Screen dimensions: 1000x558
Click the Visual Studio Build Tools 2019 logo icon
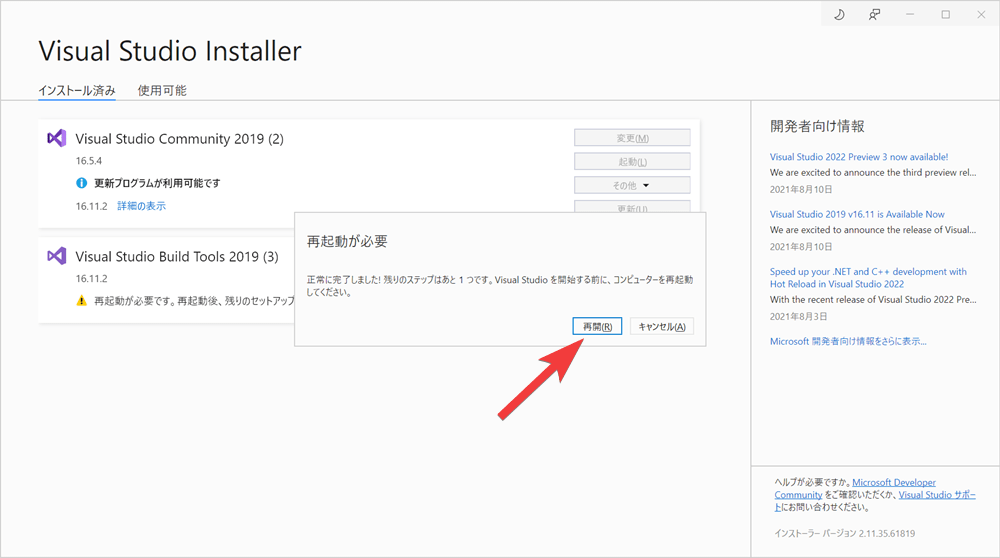tap(57, 256)
